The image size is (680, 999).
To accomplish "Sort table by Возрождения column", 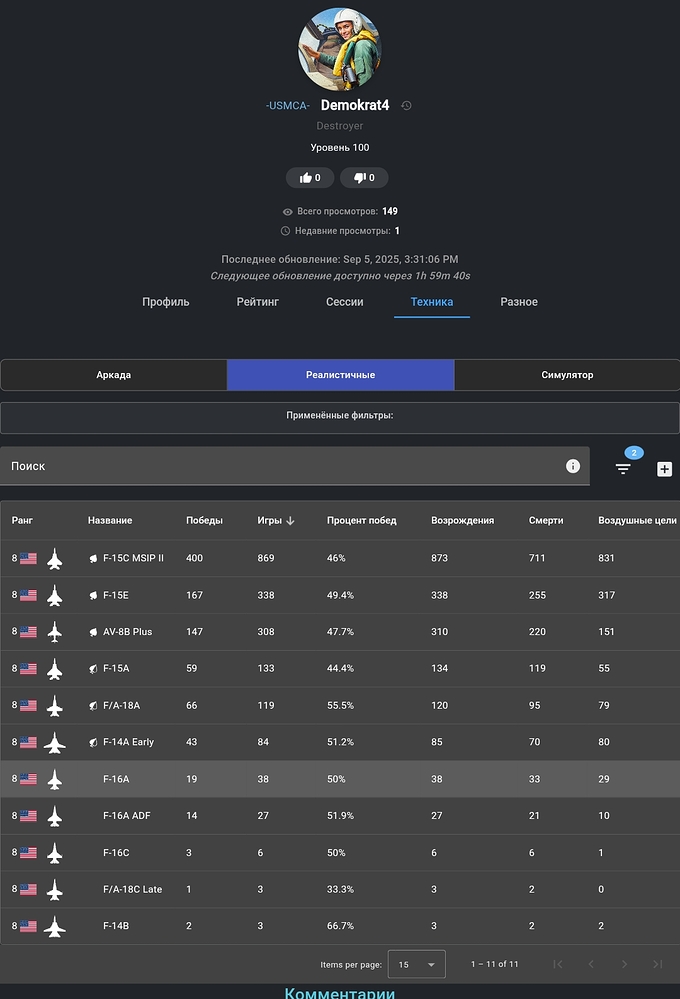I will coord(463,521).
